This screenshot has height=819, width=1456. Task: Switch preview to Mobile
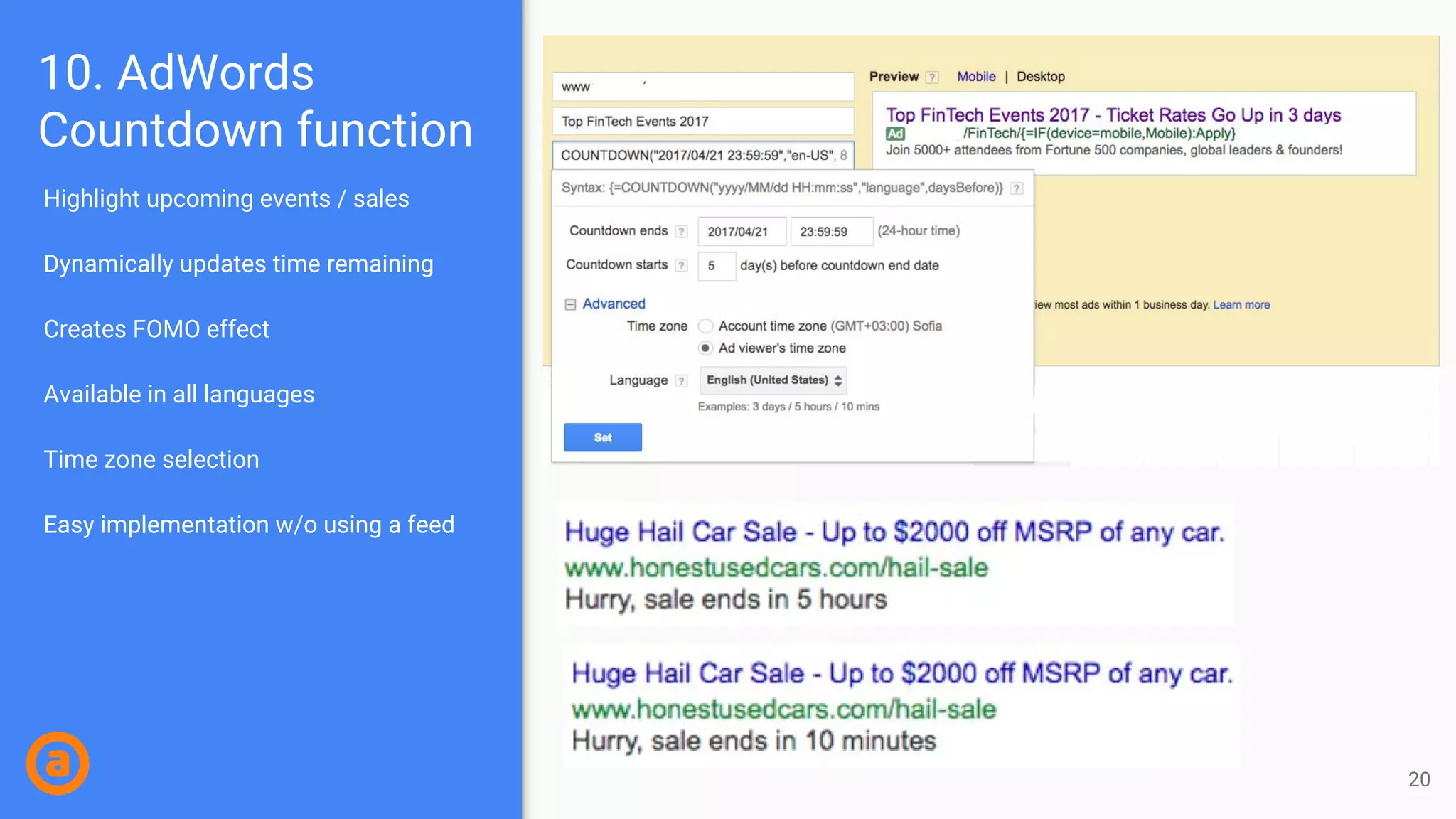point(976,77)
